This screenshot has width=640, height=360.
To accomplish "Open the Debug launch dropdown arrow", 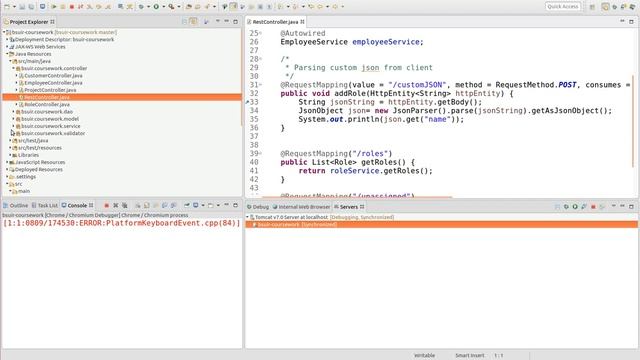I will [x=148, y=7].
